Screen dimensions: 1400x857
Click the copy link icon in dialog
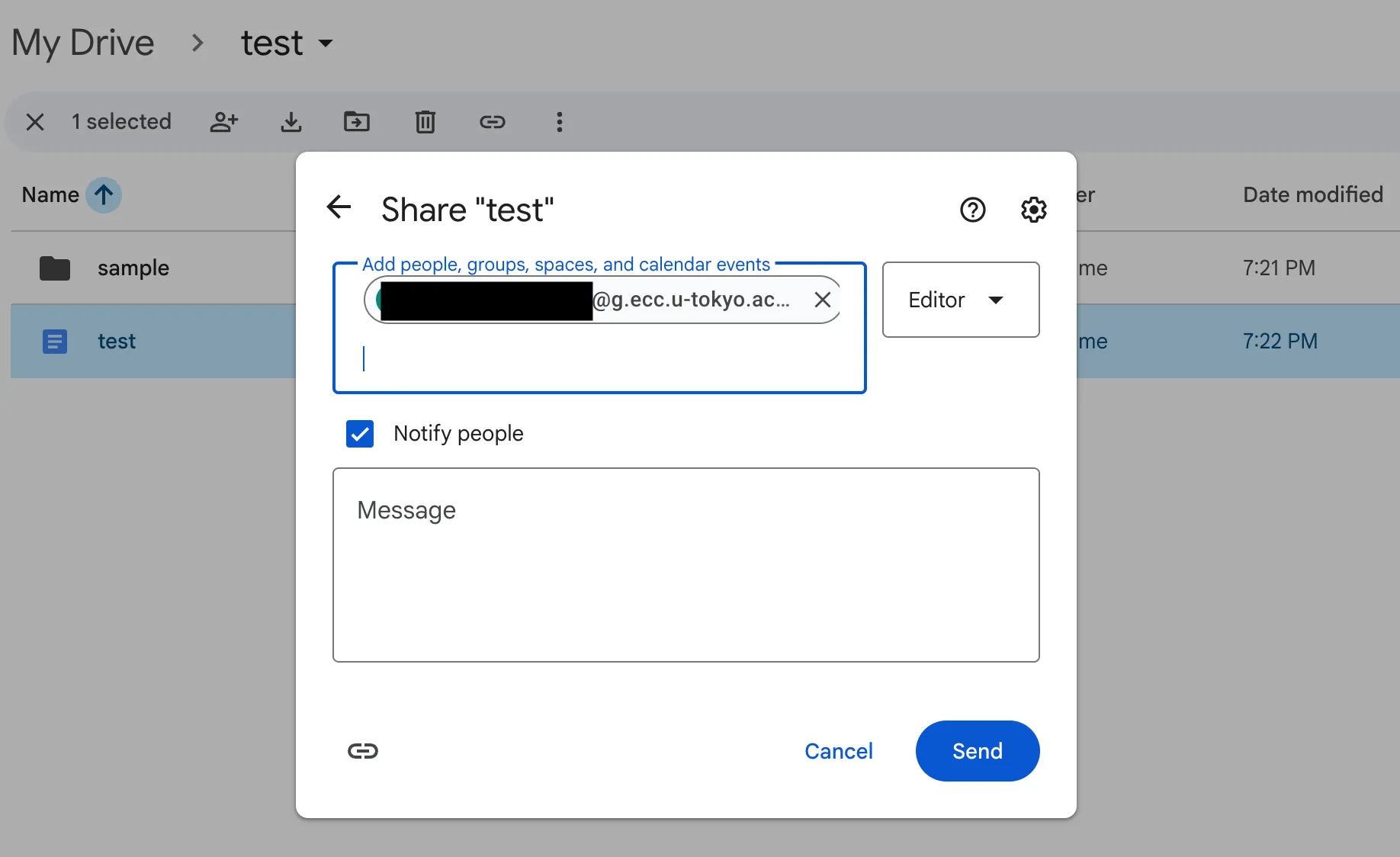(x=363, y=751)
